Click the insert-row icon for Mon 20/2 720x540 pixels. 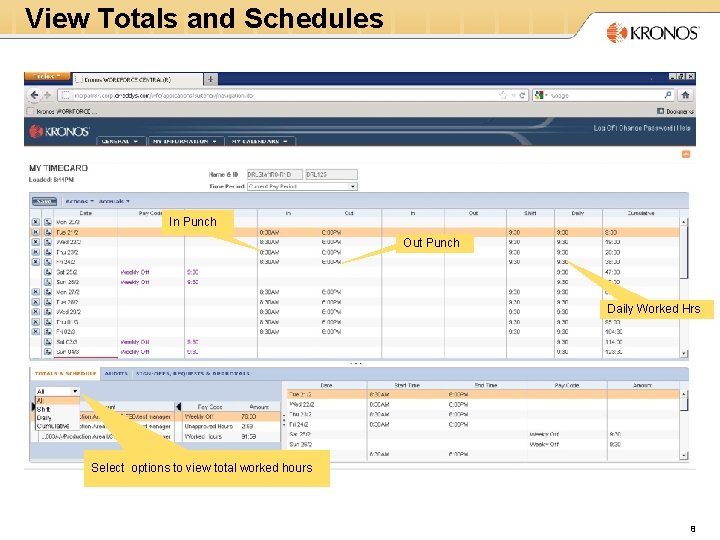[48, 222]
